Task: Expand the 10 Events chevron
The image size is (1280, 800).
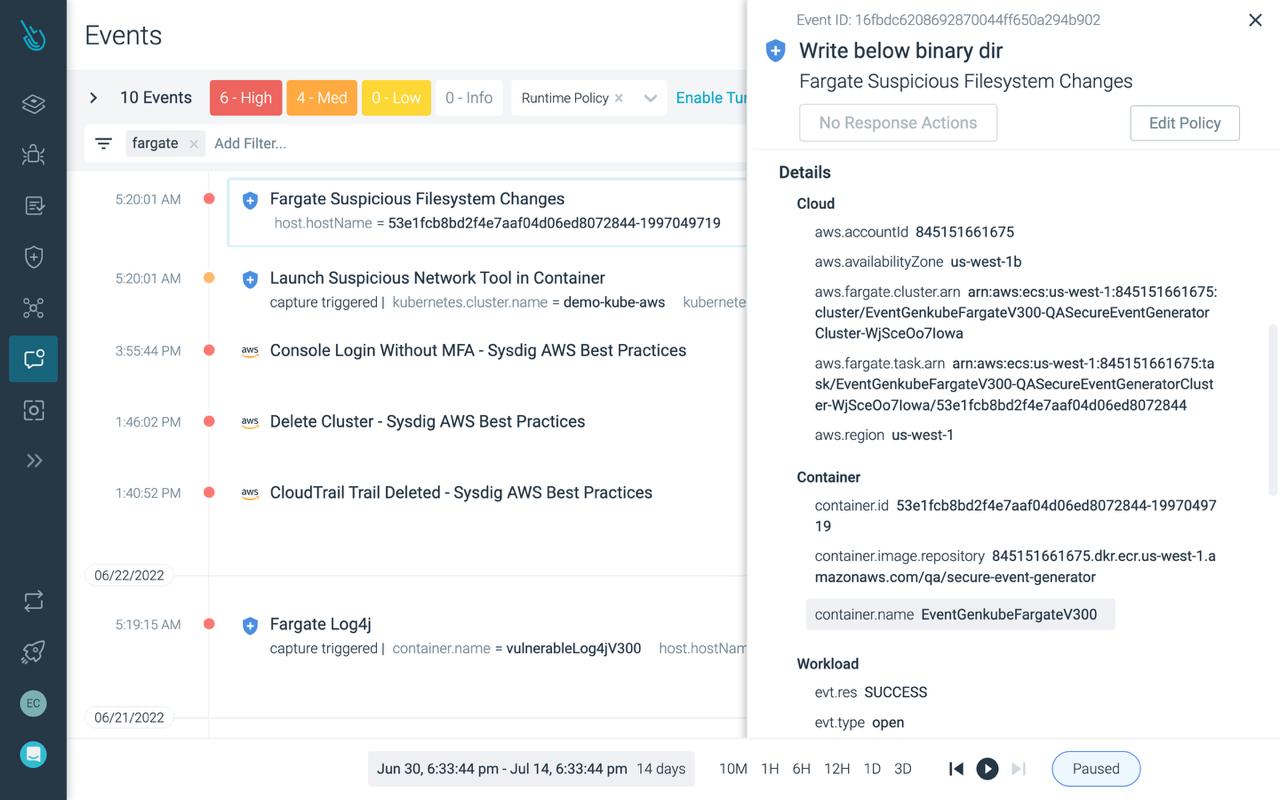Action: tap(93, 97)
